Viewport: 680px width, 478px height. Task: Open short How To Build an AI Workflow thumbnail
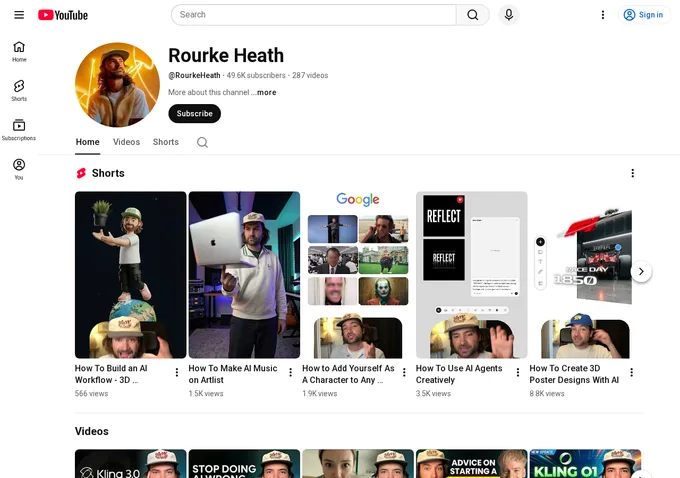[x=131, y=275]
